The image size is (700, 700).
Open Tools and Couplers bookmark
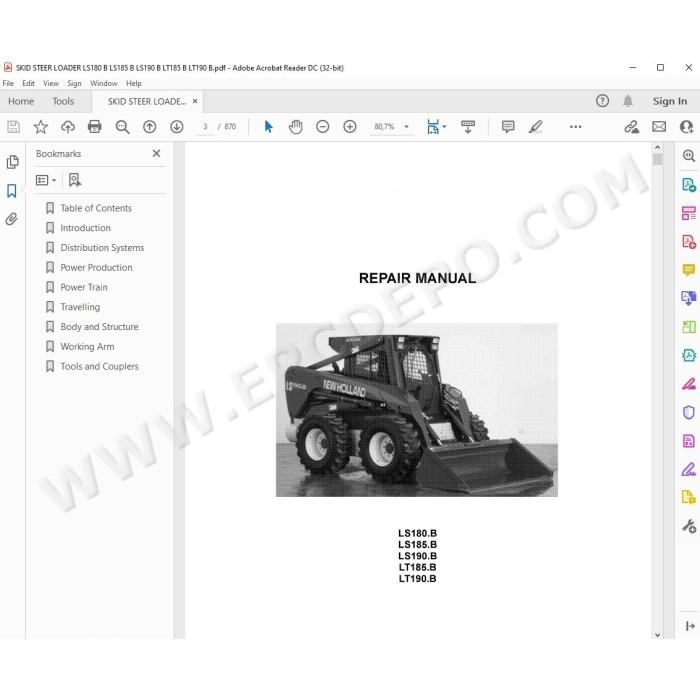coord(100,367)
